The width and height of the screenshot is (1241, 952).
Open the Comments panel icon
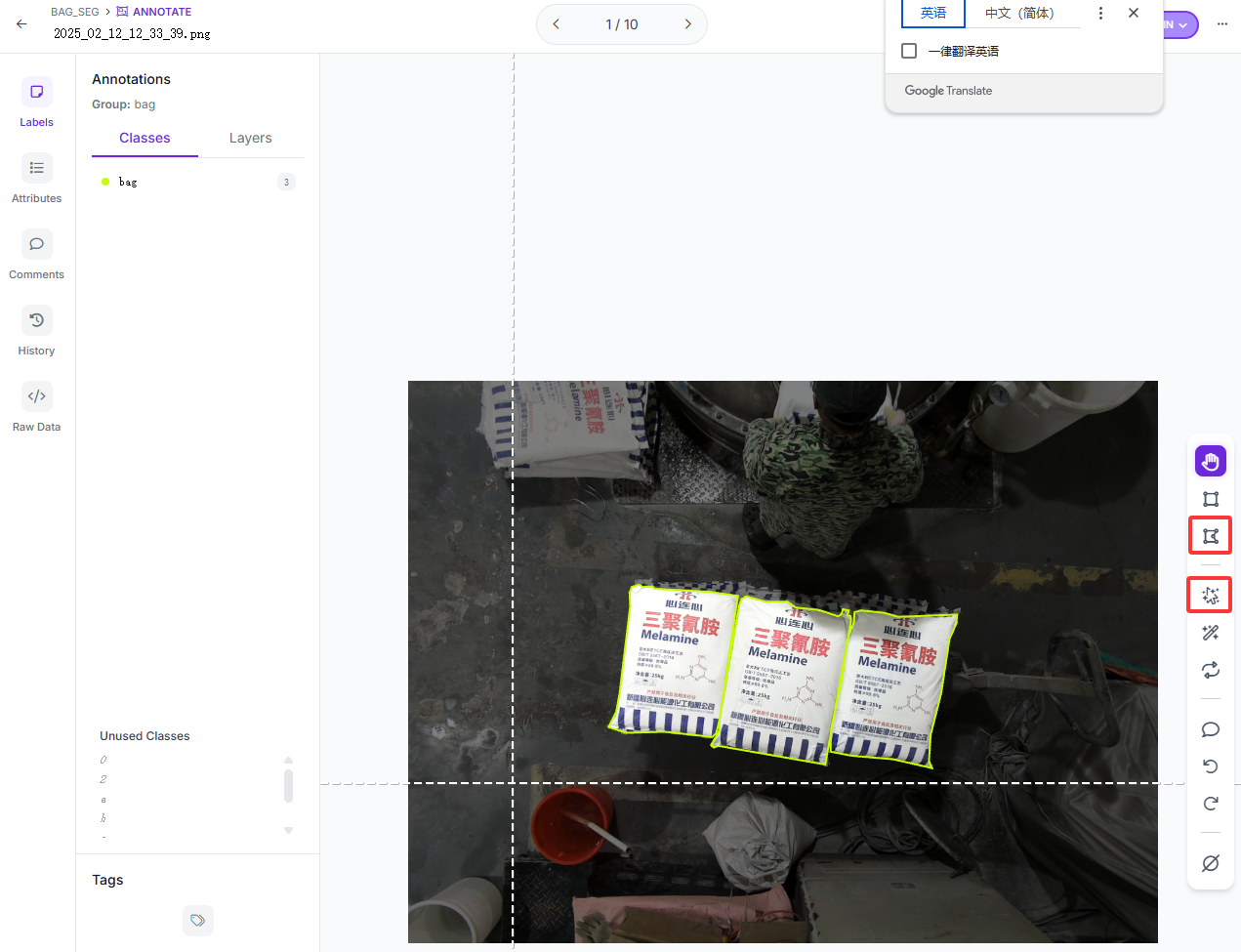(36, 244)
